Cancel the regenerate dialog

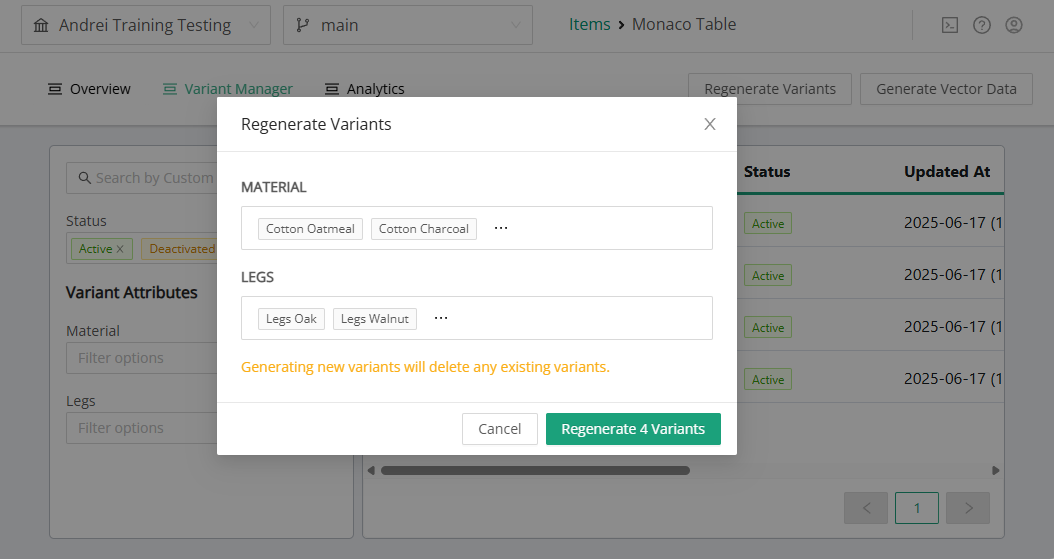coord(499,429)
